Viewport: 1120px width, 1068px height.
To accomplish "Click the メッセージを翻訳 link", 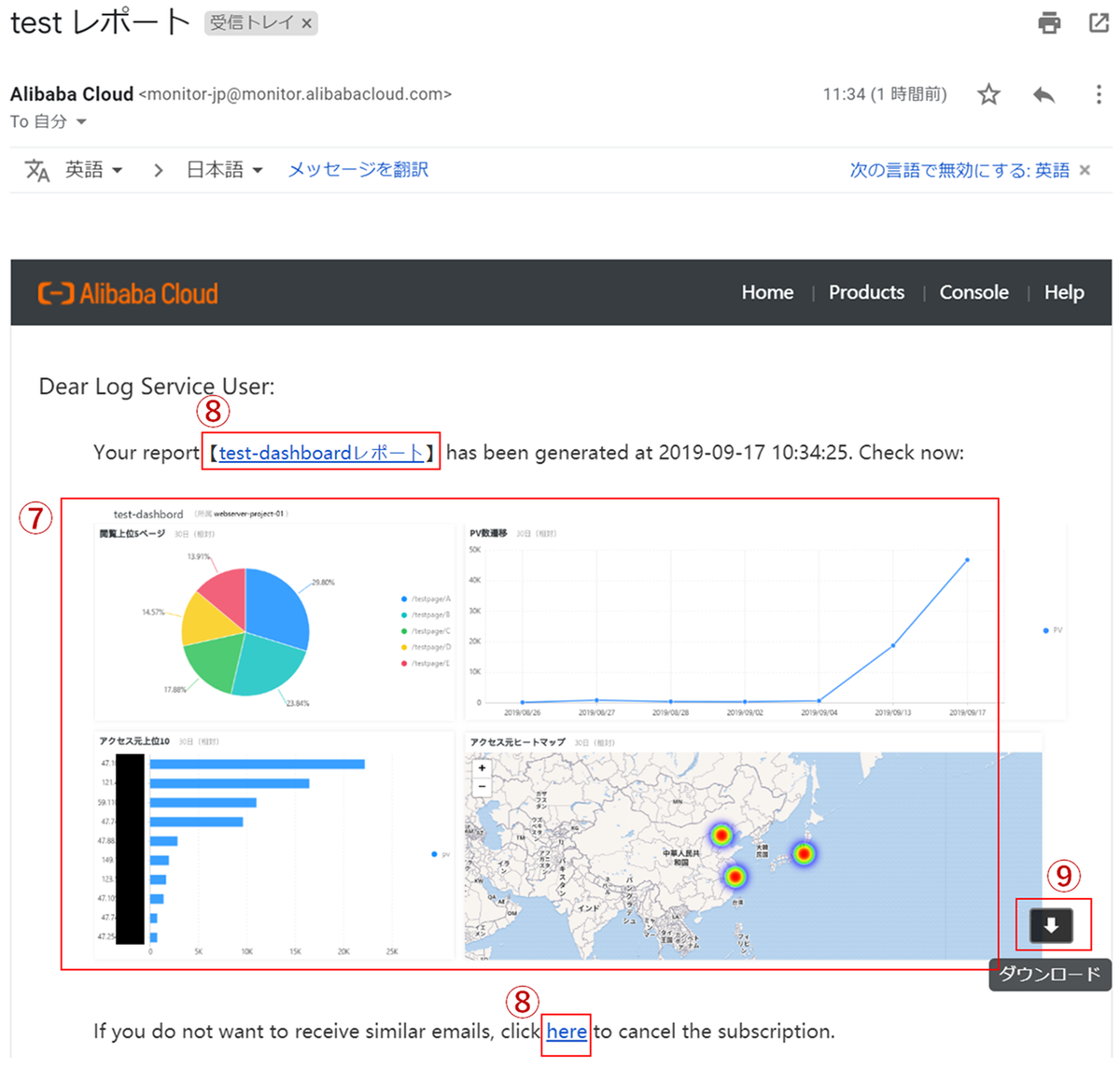I will 358,170.
